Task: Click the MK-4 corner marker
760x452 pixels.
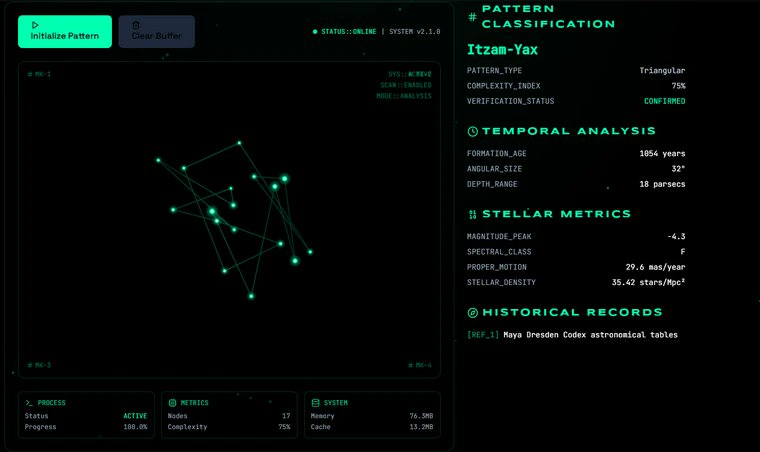Action: (420, 365)
